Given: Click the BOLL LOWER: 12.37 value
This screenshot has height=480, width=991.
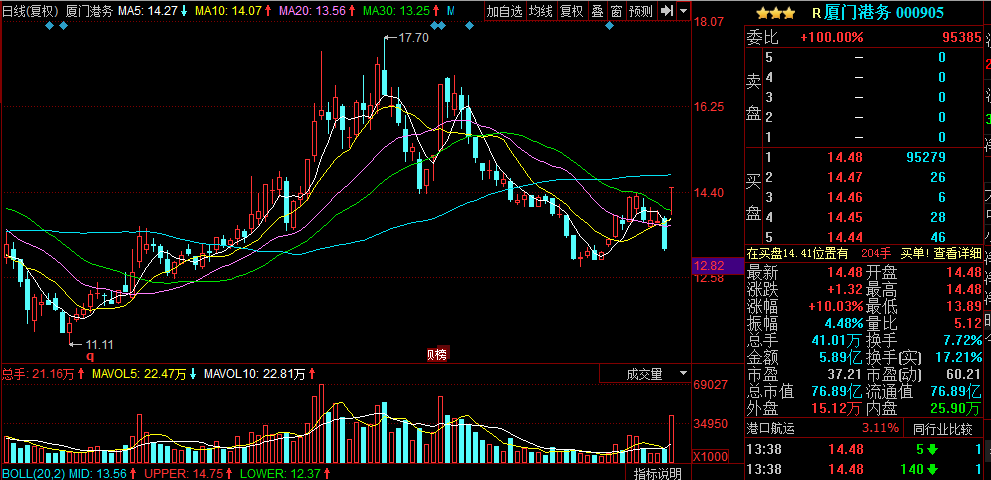Looking at the screenshot, I should click(283, 473).
